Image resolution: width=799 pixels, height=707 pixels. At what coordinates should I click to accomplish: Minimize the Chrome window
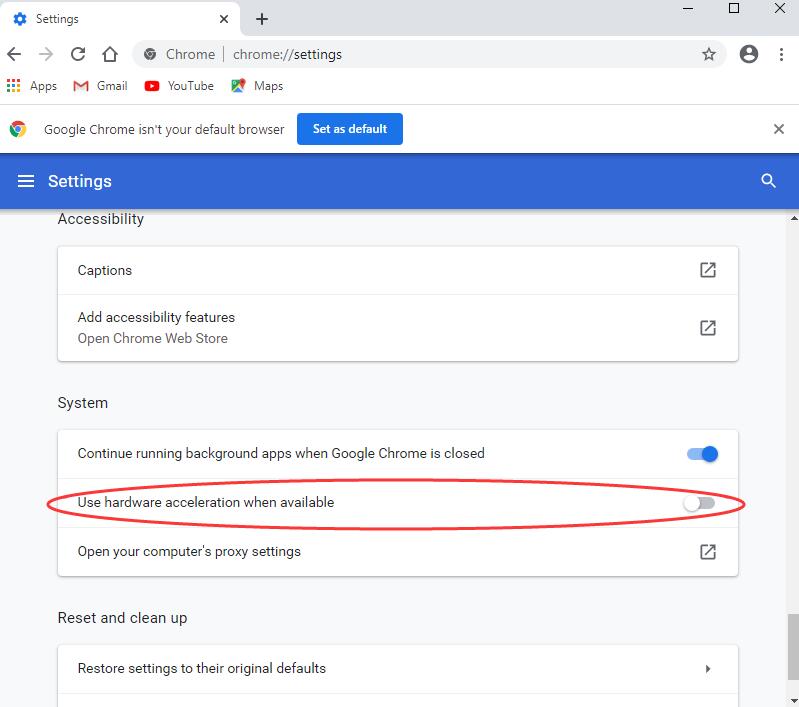click(688, 9)
